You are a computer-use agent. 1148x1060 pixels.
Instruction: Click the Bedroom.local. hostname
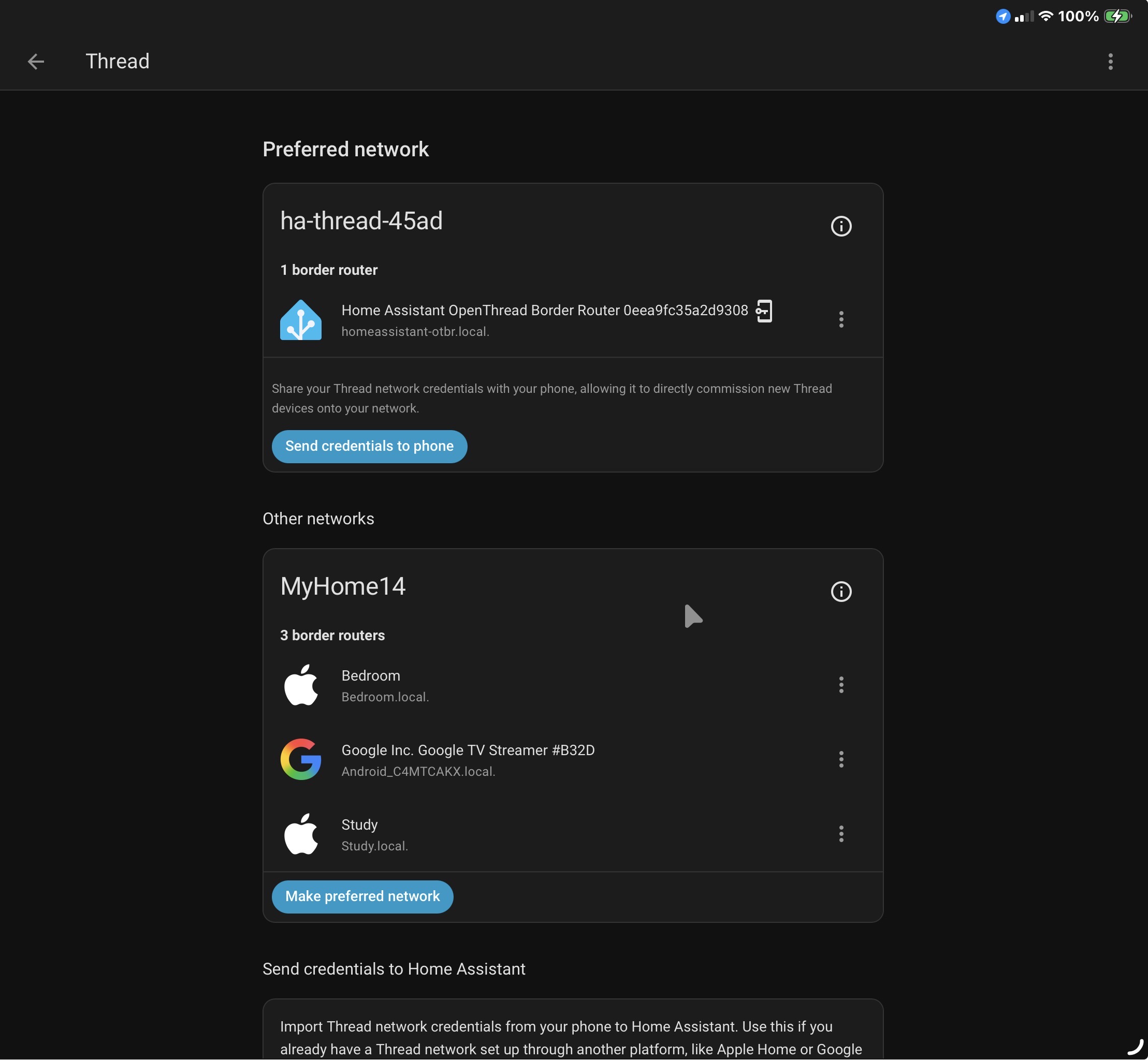point(385,697)
